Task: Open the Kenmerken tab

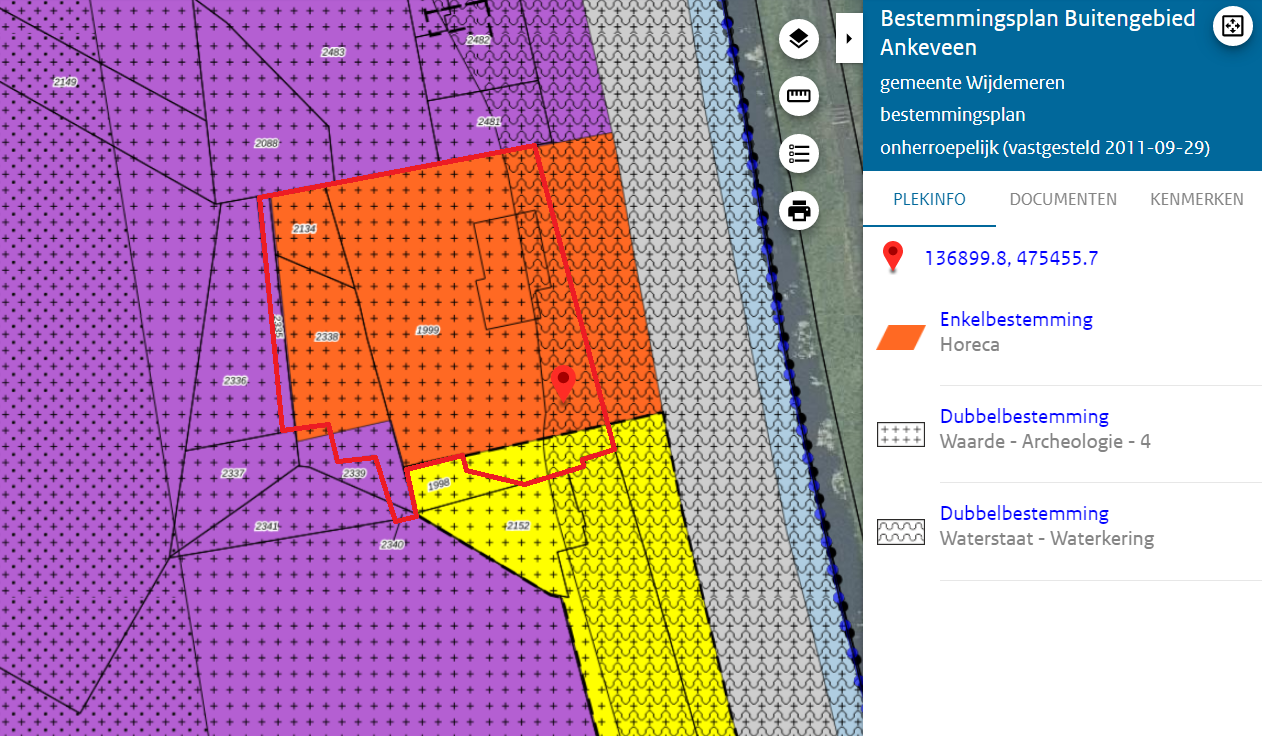Action: point(1196,199)
